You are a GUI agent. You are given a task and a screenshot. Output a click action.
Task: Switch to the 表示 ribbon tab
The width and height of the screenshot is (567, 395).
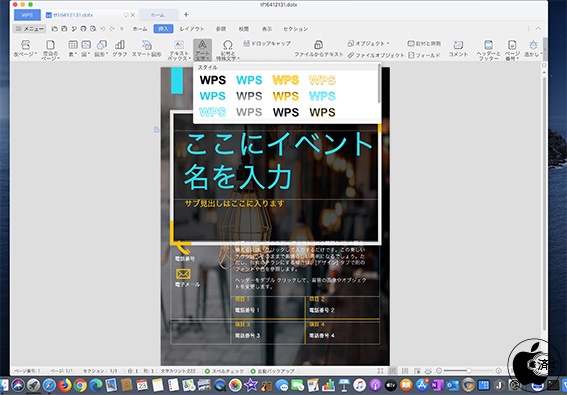point(267,29)
